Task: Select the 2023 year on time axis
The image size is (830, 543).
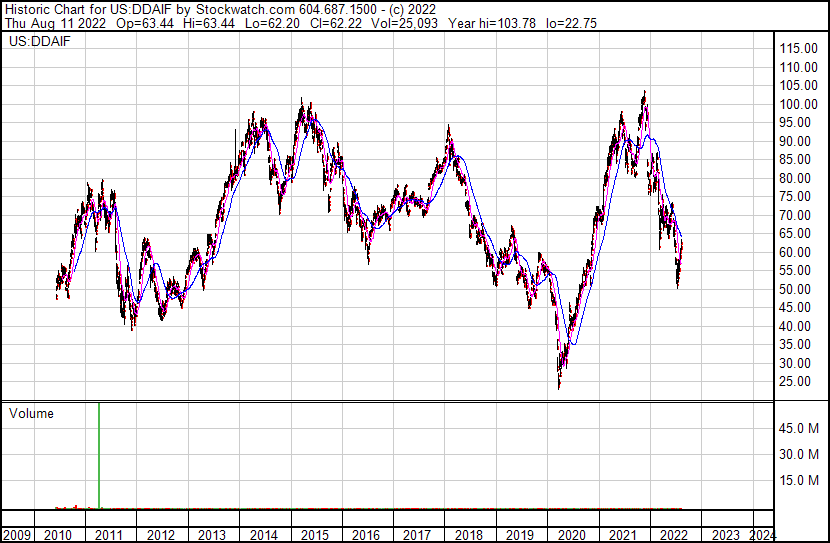Action: click(x=725, y=534)
